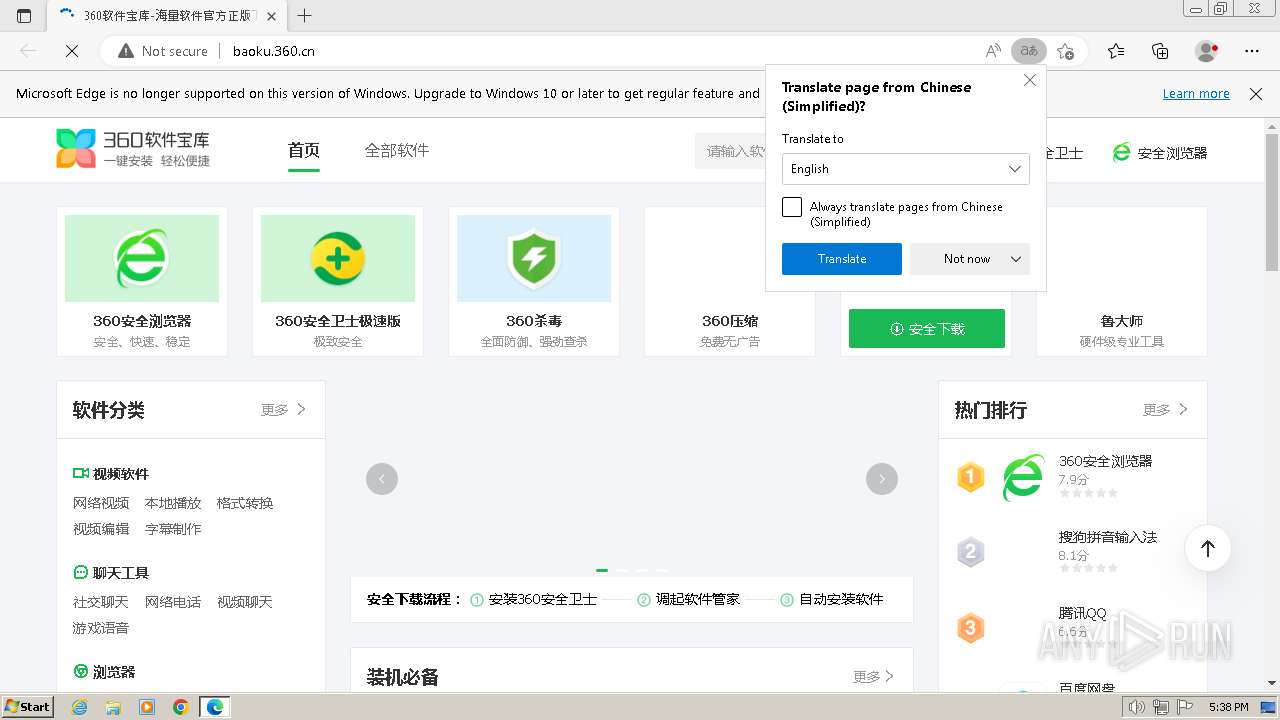Click the 360软件宝库 logo
This screenshot has height=720, width=1280.
click(x=133, y=149)
